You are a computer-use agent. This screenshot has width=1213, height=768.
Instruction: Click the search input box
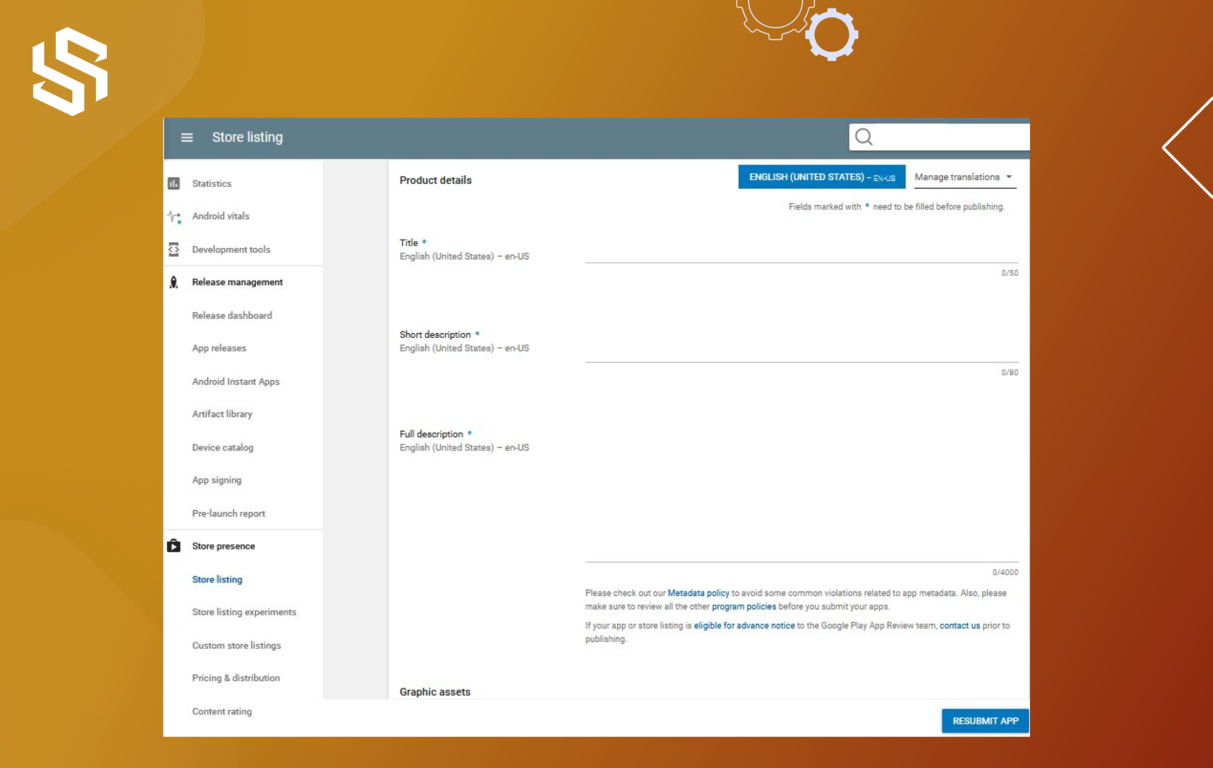pos(939,137)
